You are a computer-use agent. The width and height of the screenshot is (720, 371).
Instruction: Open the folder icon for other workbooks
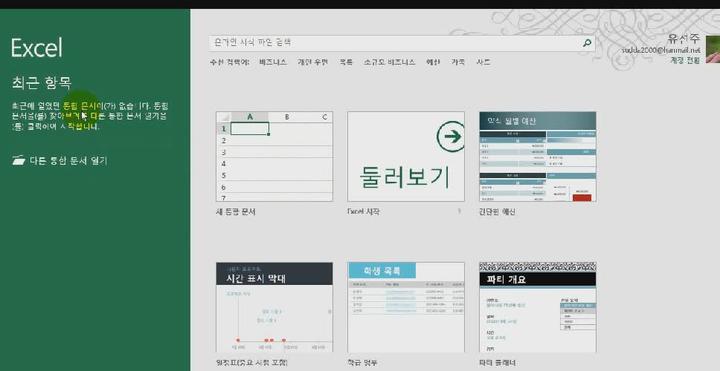pyautogui.click(x=19, y=160)
